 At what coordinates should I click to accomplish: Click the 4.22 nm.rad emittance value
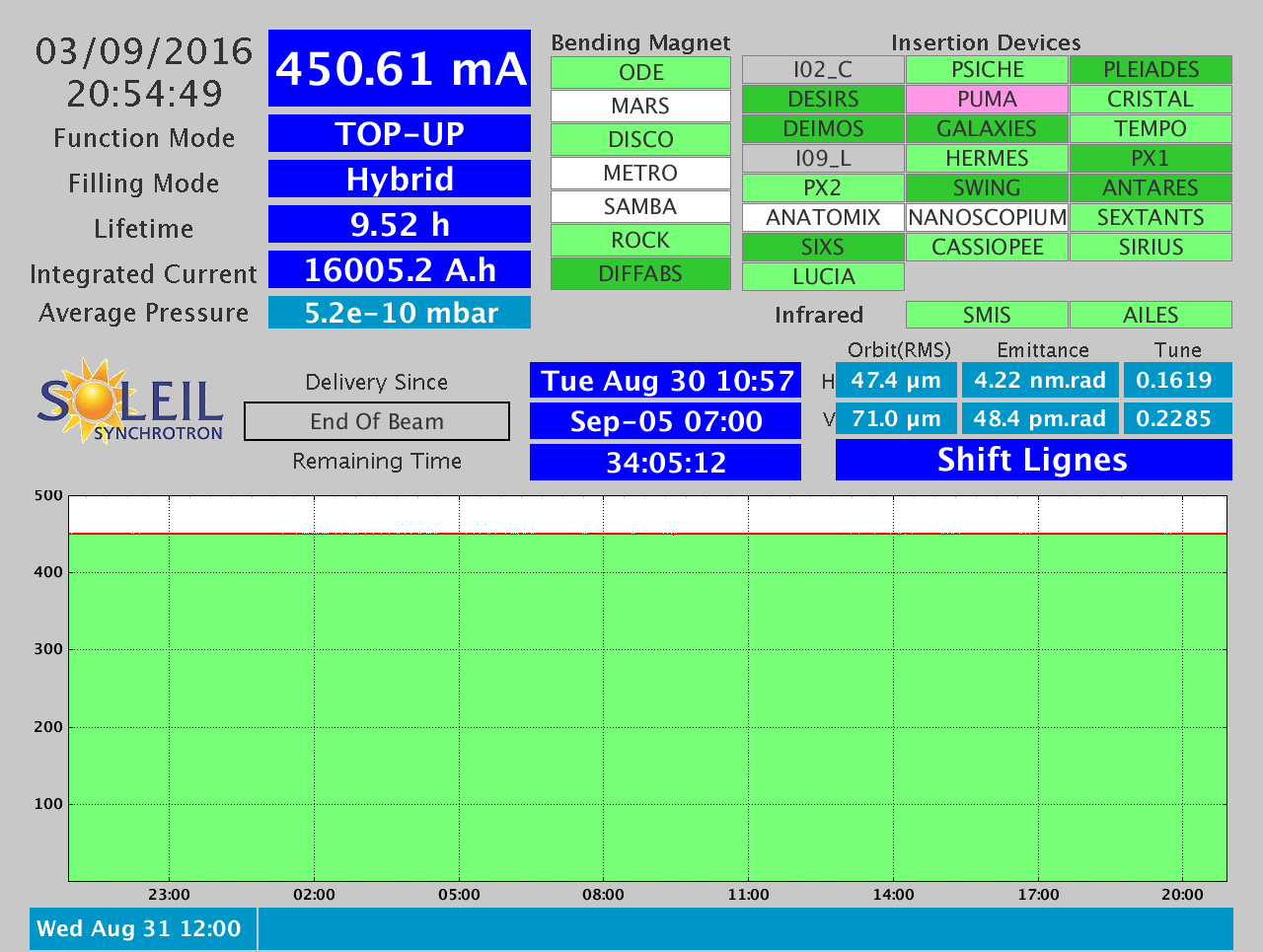tap(1040, 380)
